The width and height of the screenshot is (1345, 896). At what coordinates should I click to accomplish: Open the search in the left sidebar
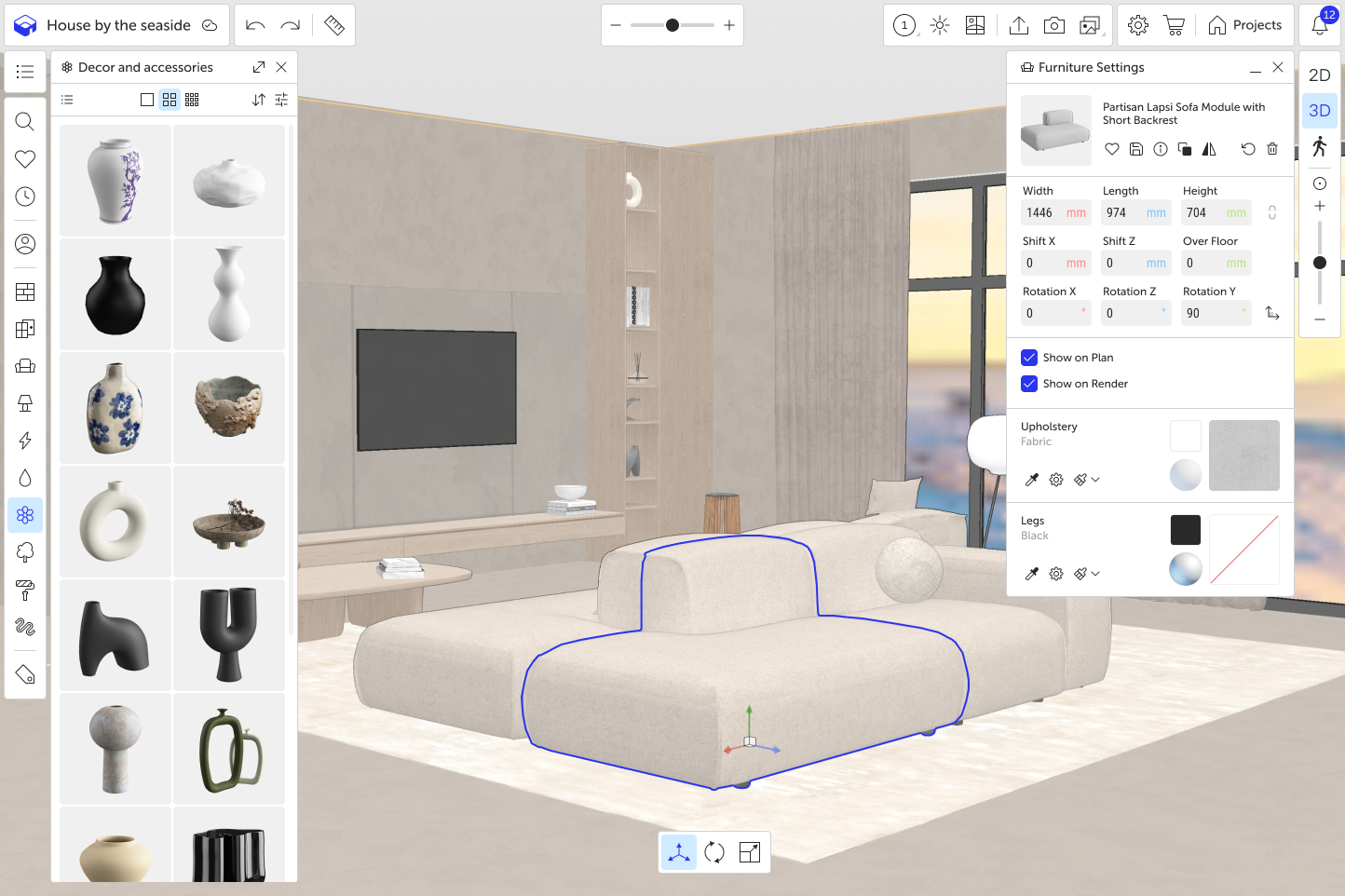(x=25, y=121)
